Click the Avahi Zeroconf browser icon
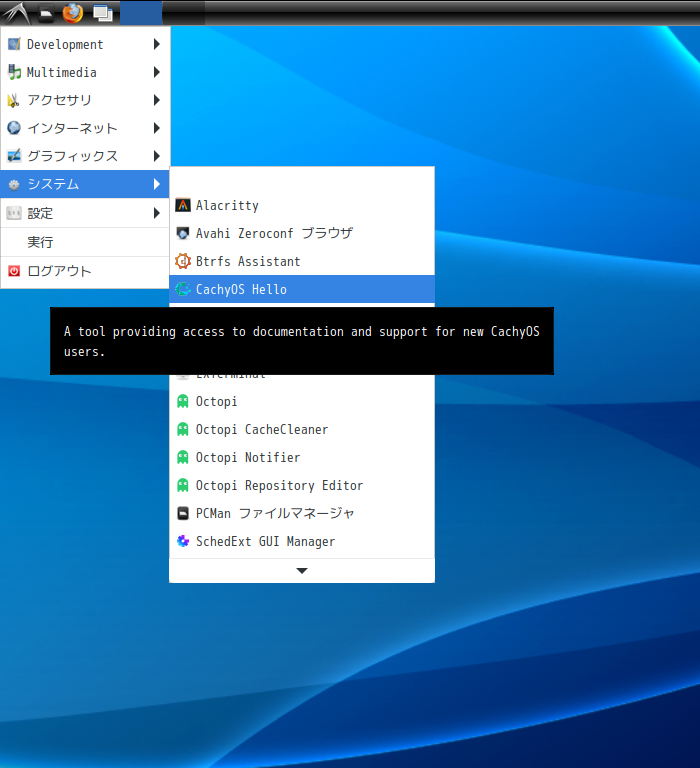The height and width of the screenshot is (768, 700). click(183, 233)
